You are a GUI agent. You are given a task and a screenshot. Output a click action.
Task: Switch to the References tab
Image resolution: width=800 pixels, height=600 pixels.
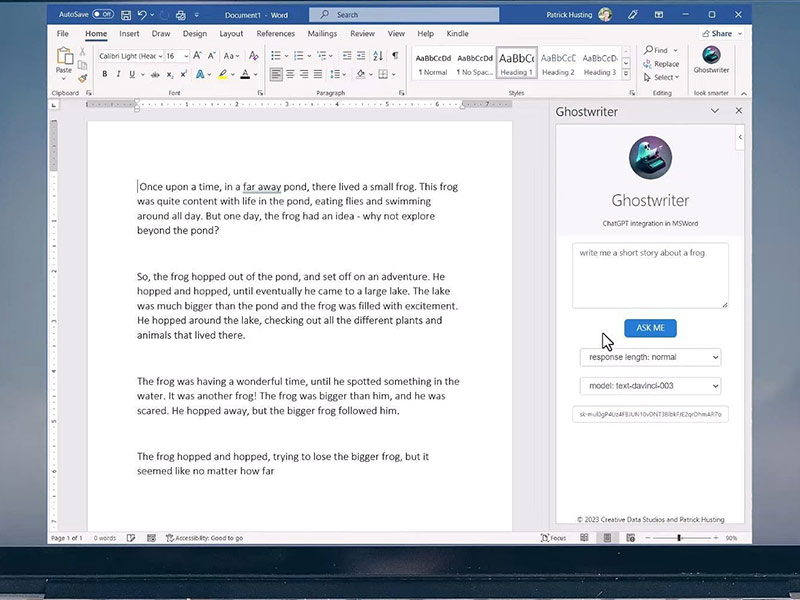click(275, 33)
